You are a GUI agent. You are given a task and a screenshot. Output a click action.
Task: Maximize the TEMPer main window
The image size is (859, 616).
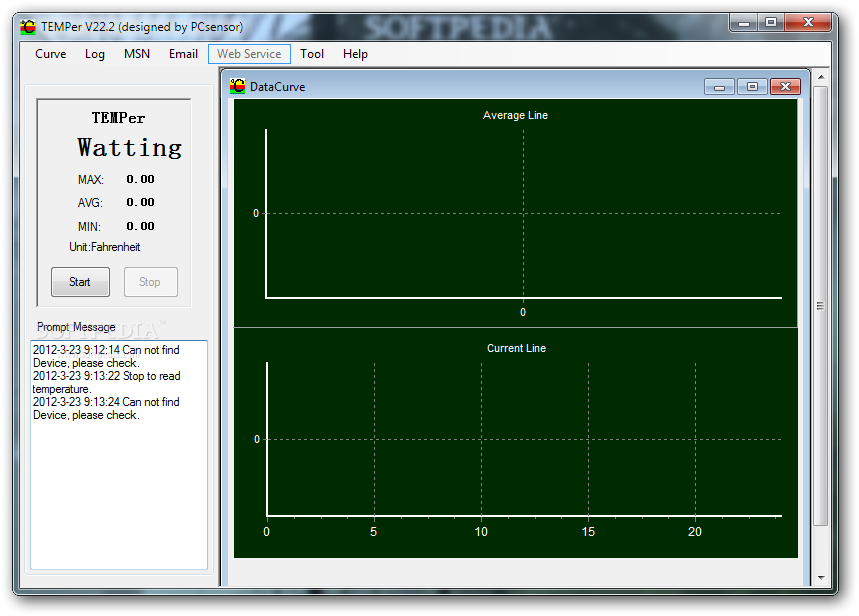(771, 22)
